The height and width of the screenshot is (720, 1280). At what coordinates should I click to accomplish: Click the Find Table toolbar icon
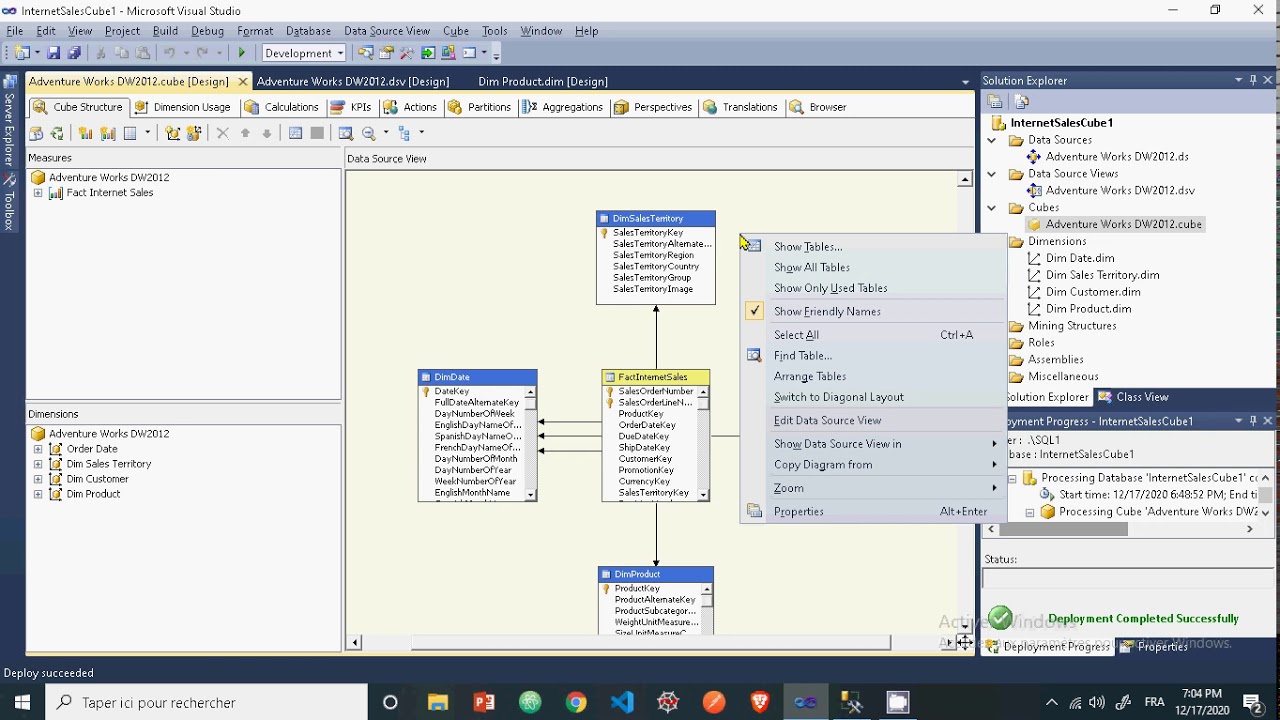[346, 133]
